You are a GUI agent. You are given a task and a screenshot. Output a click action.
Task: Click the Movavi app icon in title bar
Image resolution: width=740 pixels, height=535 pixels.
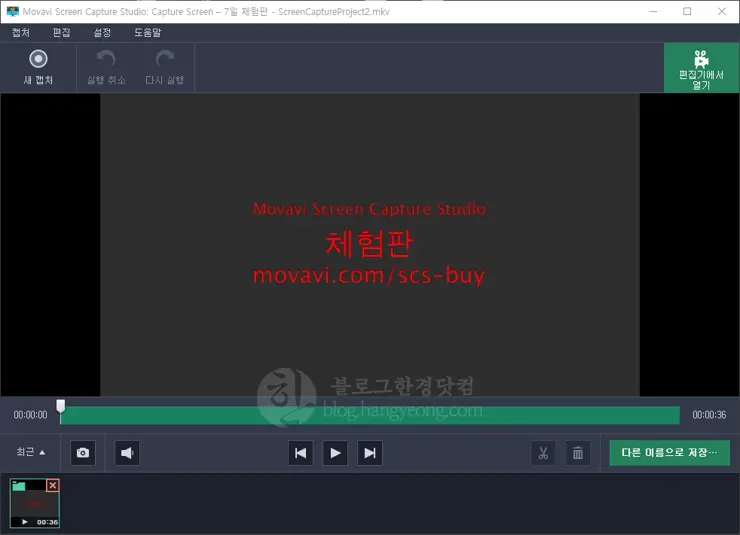[13, 11]
